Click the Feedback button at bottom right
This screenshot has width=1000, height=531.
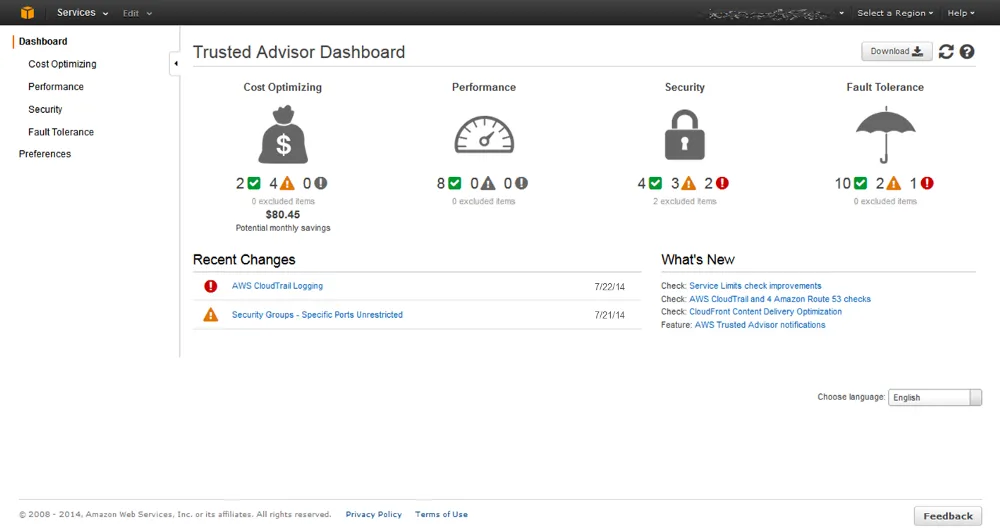(947, 516)
